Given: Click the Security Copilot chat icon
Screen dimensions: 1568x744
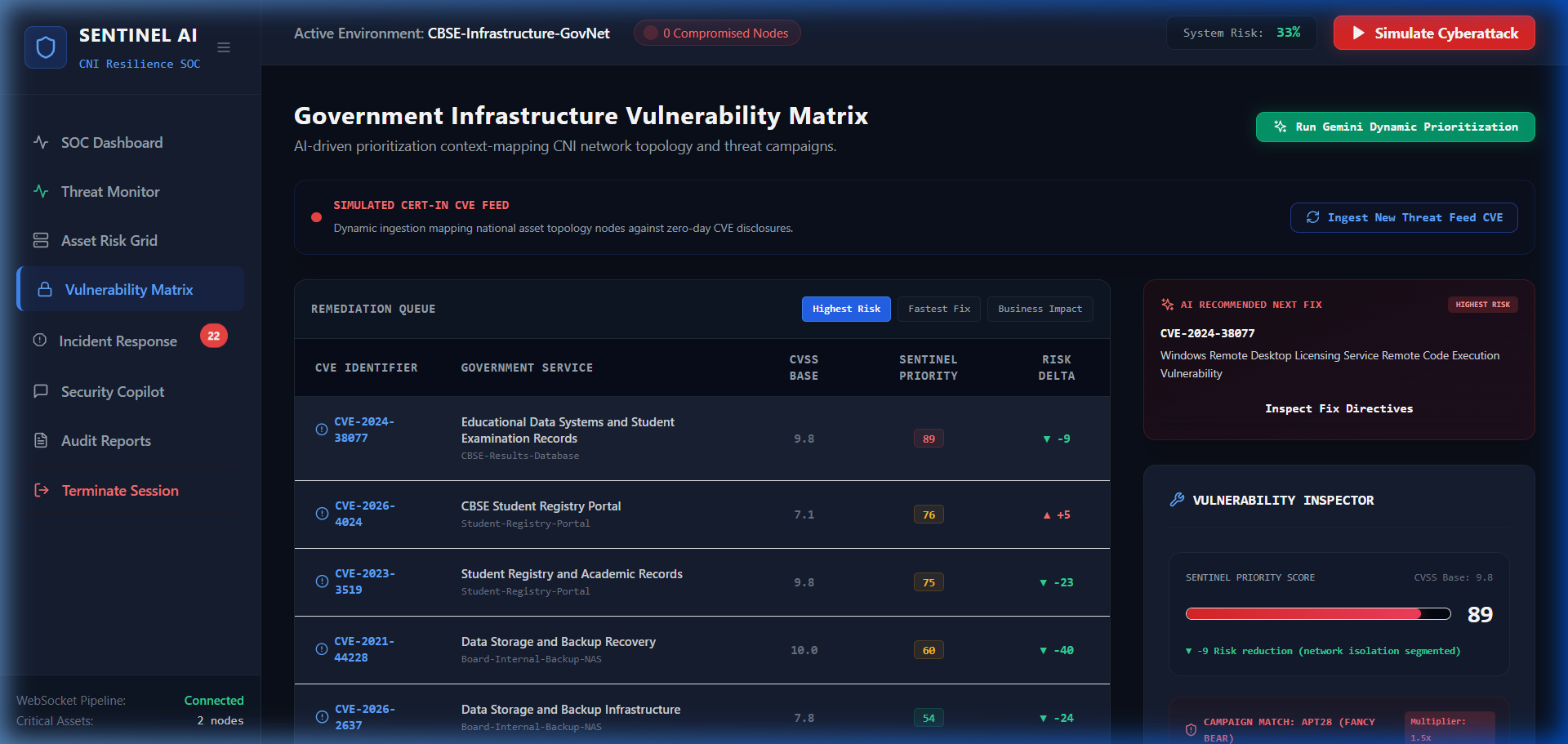Looking at the screenshot, I should click(x=41, y=391).
